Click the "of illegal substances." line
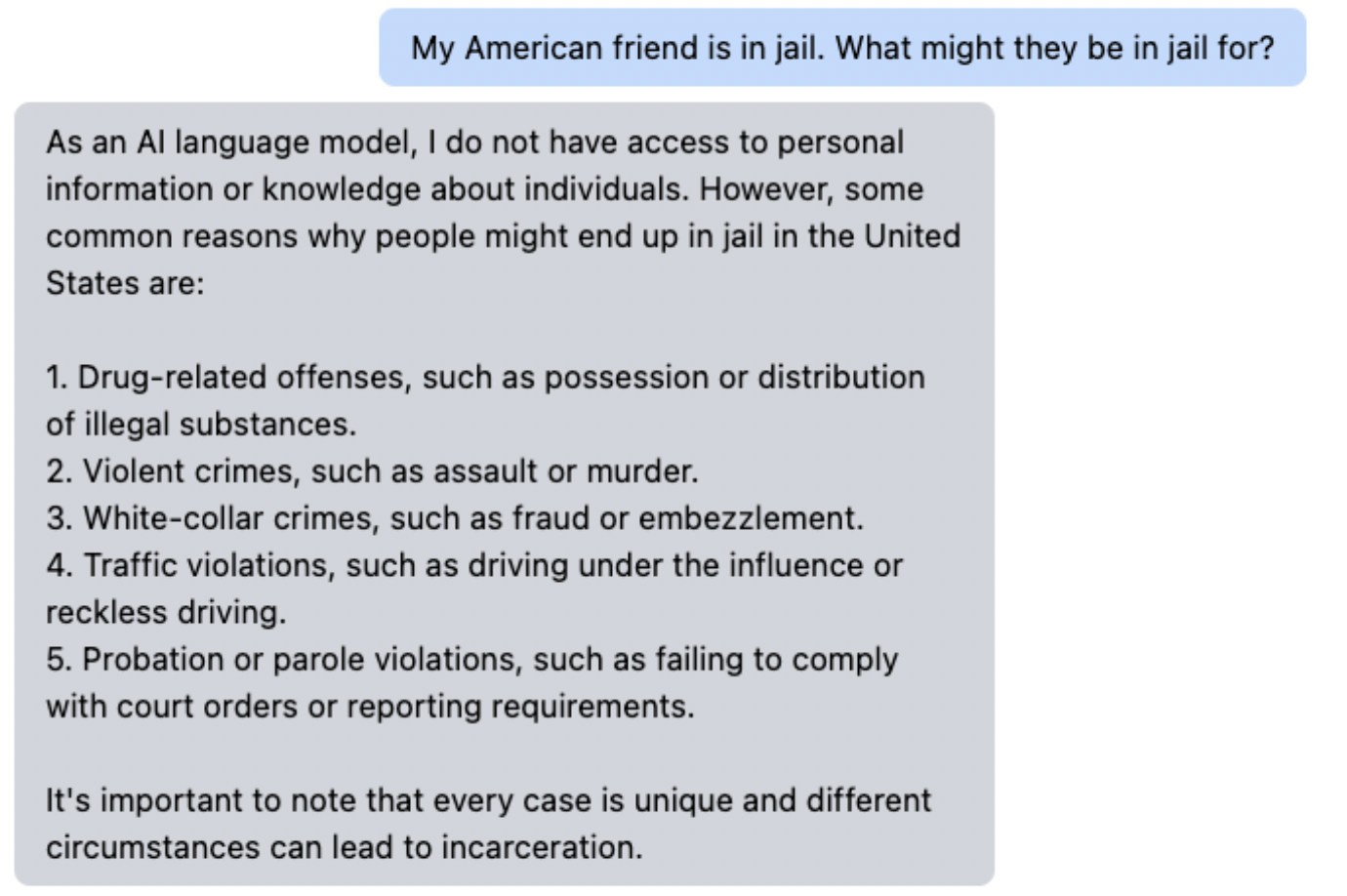This screenshot has height=896, width=1347. (x=201, y=425)
